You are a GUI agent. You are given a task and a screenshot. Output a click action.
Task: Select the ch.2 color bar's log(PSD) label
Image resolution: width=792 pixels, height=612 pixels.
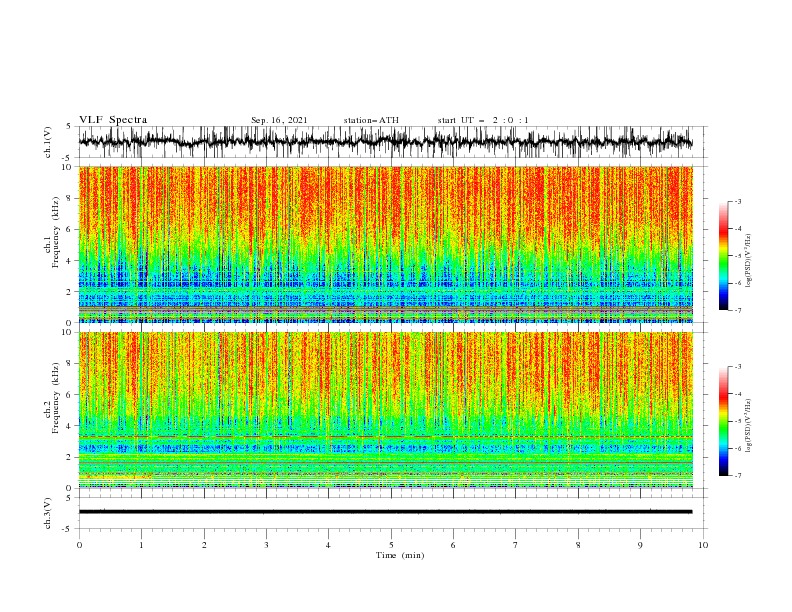(x=749, y=426)
